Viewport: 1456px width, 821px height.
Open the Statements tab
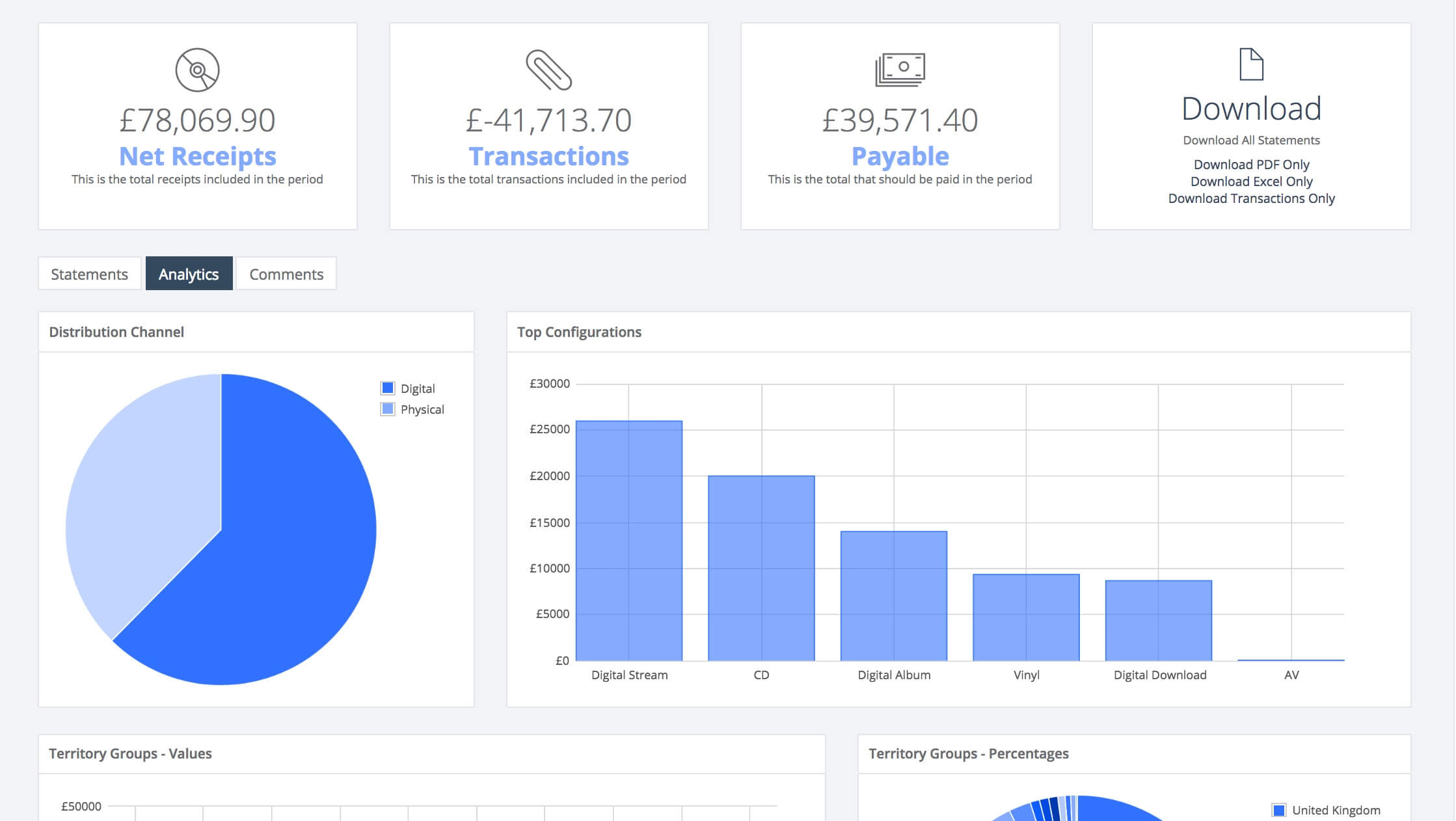[90, 274]
